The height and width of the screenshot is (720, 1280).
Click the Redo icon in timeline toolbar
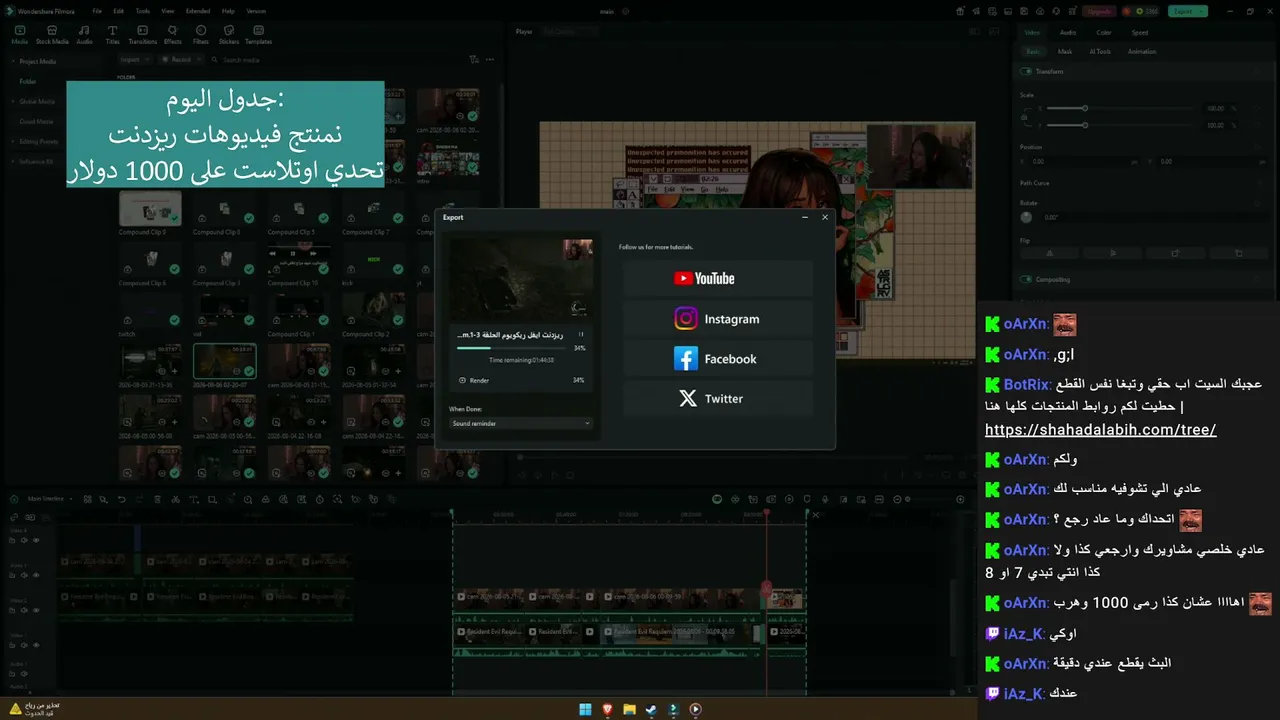(x=139, y=499)
